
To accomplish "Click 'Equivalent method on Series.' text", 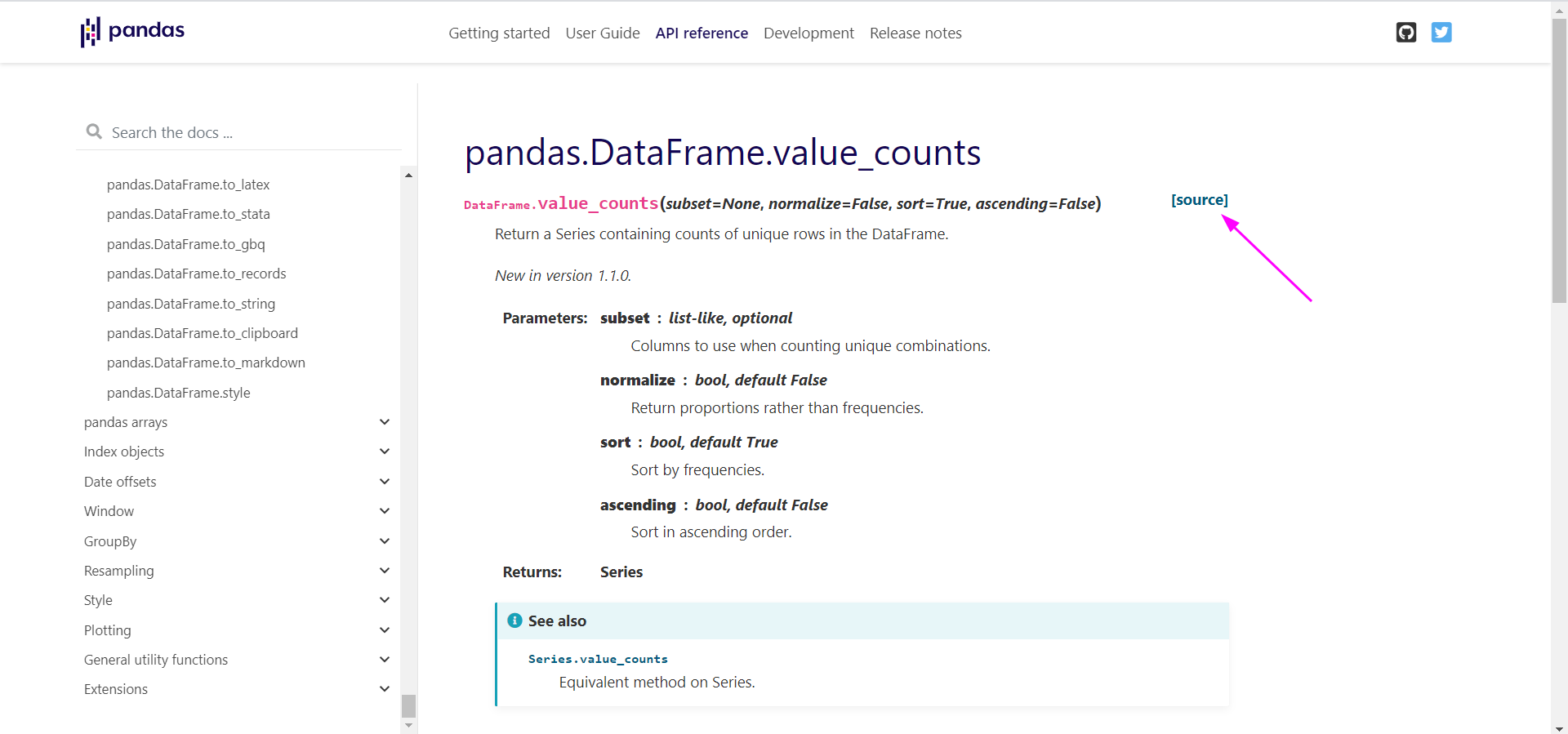I will [657, 683].
